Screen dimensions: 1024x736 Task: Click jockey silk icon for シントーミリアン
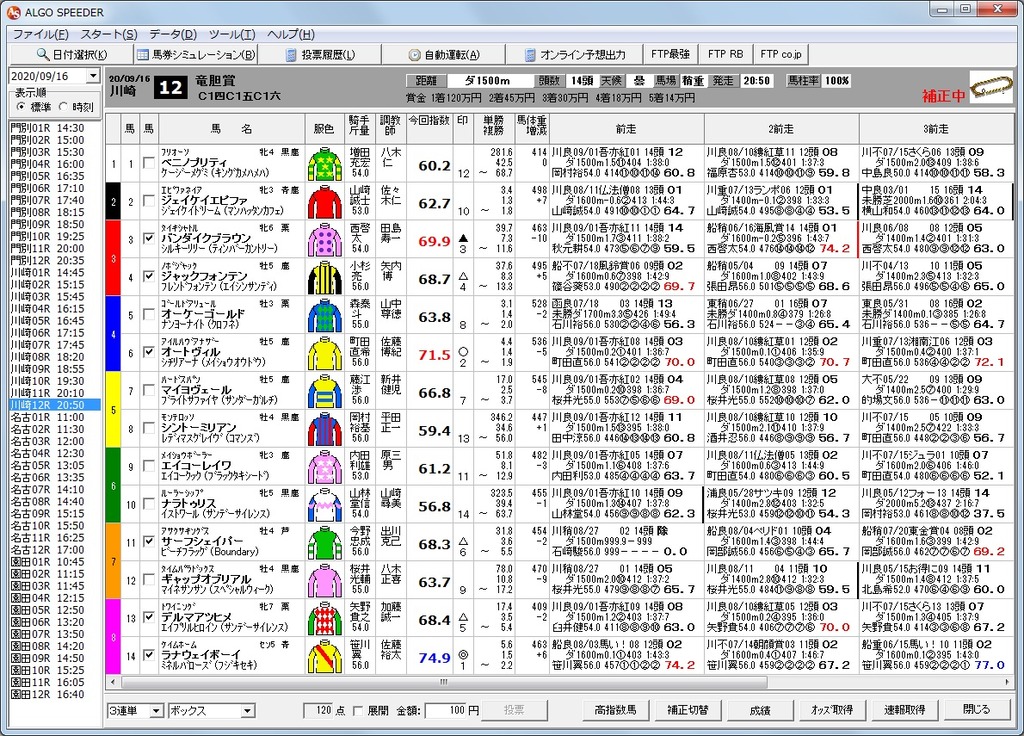click(325, 429)
